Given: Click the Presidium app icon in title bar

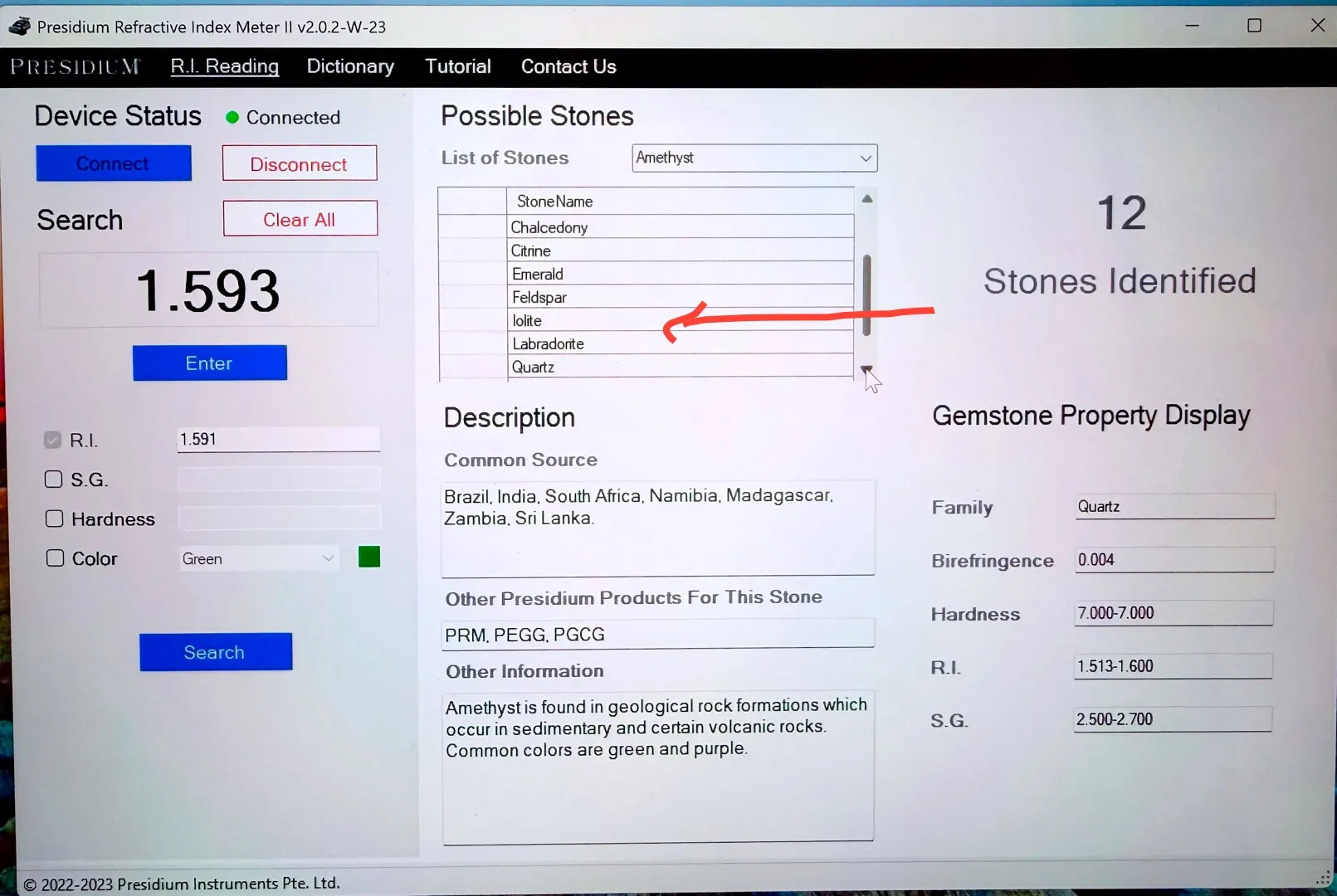Looking at the screenshot, I should (19, 27).
